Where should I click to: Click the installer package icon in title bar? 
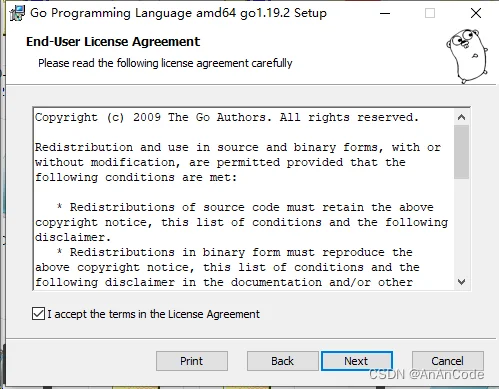[17, 13]
